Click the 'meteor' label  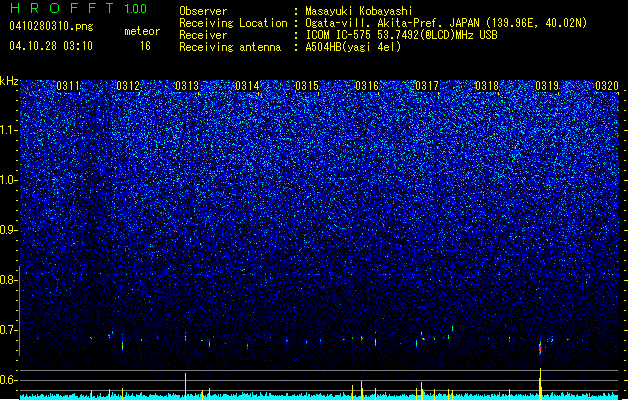coord(142,31)
